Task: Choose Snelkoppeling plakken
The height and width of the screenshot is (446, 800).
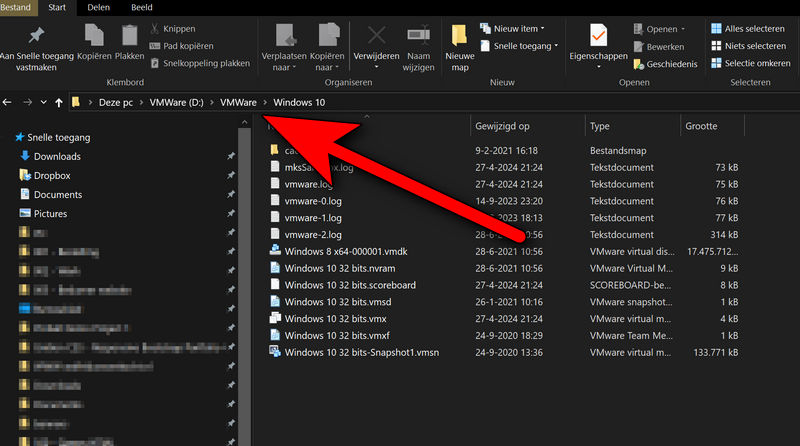Action: point(200,63)
